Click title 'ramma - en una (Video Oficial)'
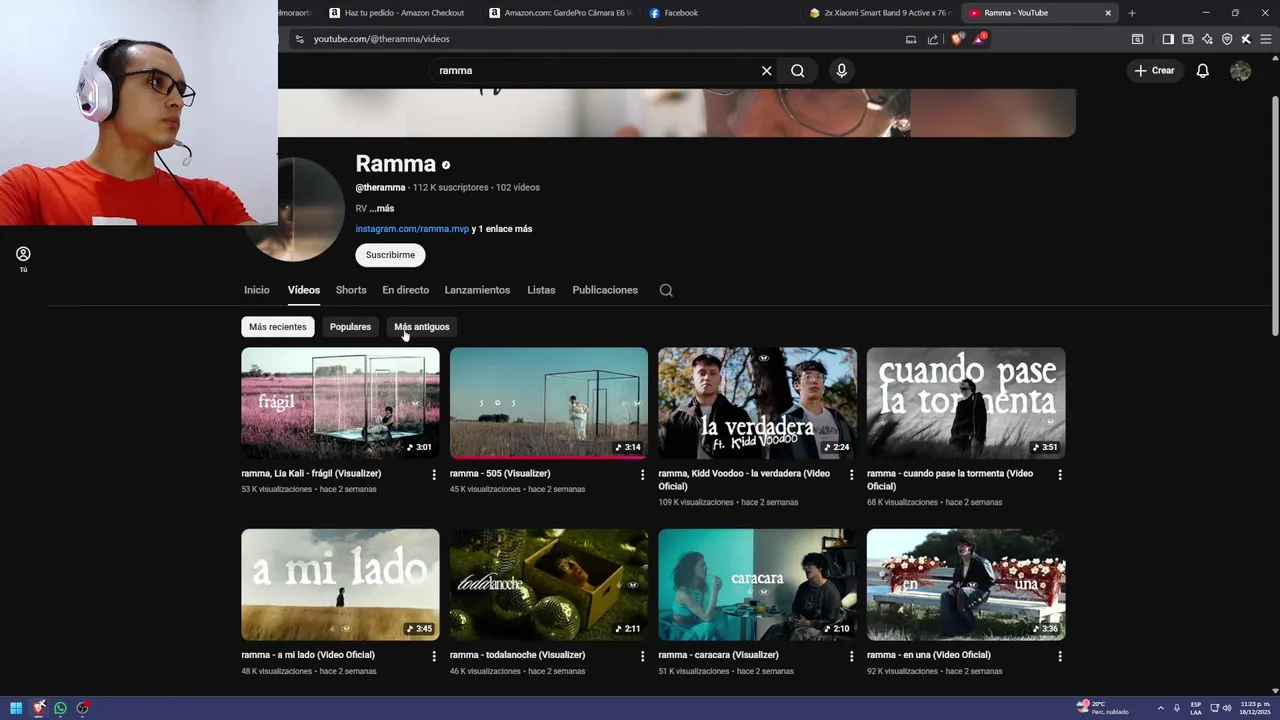The width and height of the screenshot is (1280, 720). pyautogui.click(x=929, y=655)
